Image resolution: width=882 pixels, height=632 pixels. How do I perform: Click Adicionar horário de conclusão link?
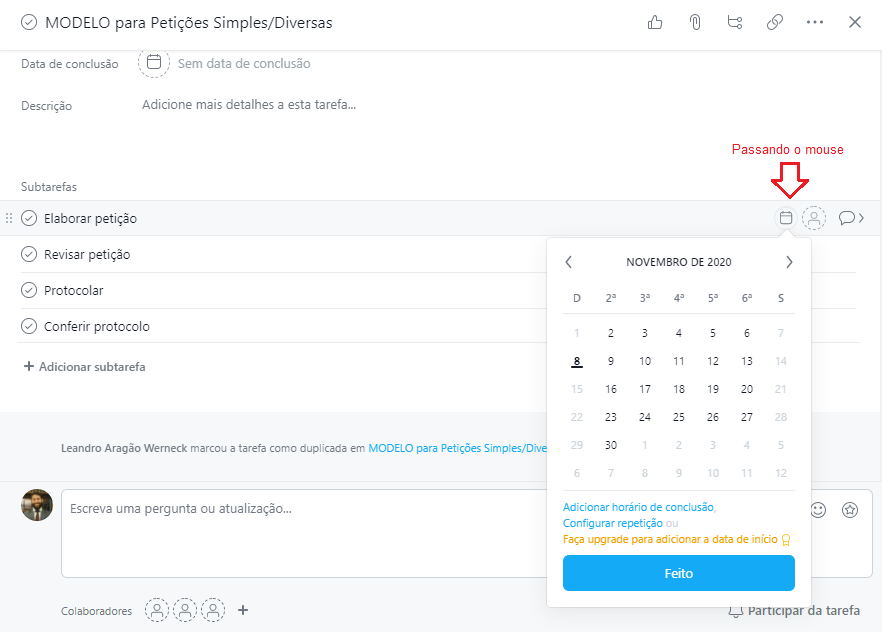coord(638,508)
